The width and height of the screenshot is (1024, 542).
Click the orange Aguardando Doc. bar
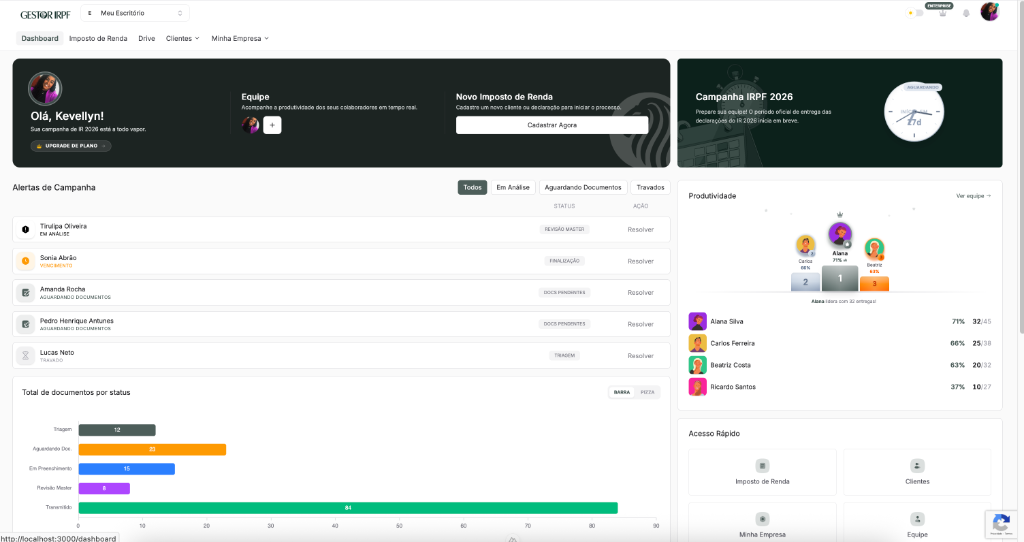click(152, 449)
